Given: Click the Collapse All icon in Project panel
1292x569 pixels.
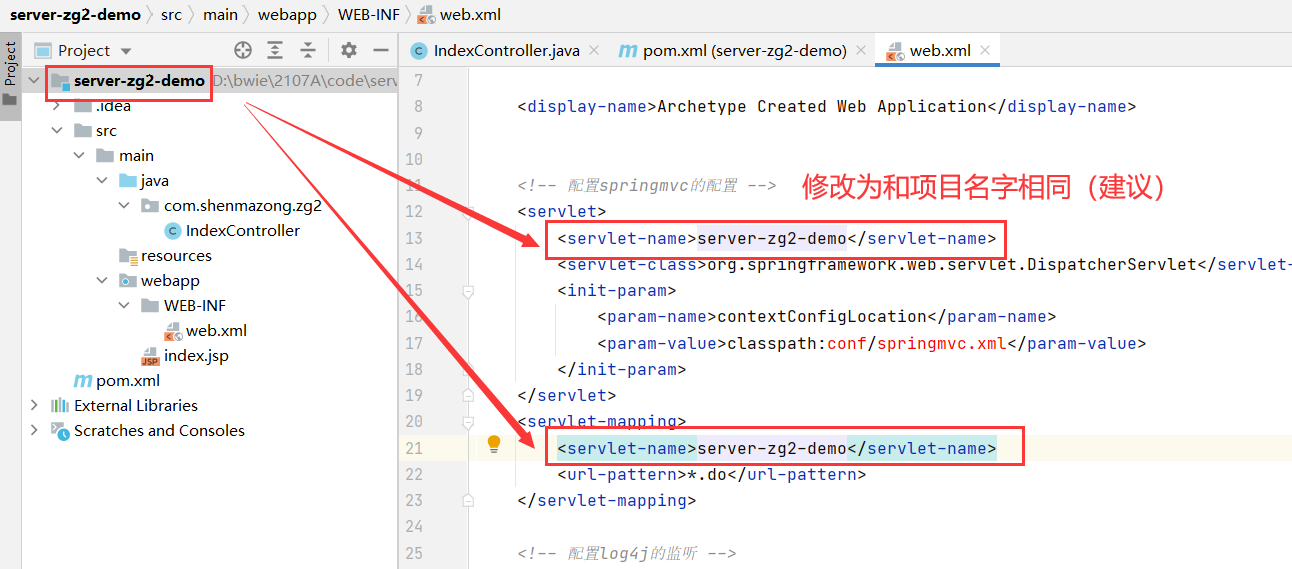Looking at the screenshot, I should pos(308,50).
